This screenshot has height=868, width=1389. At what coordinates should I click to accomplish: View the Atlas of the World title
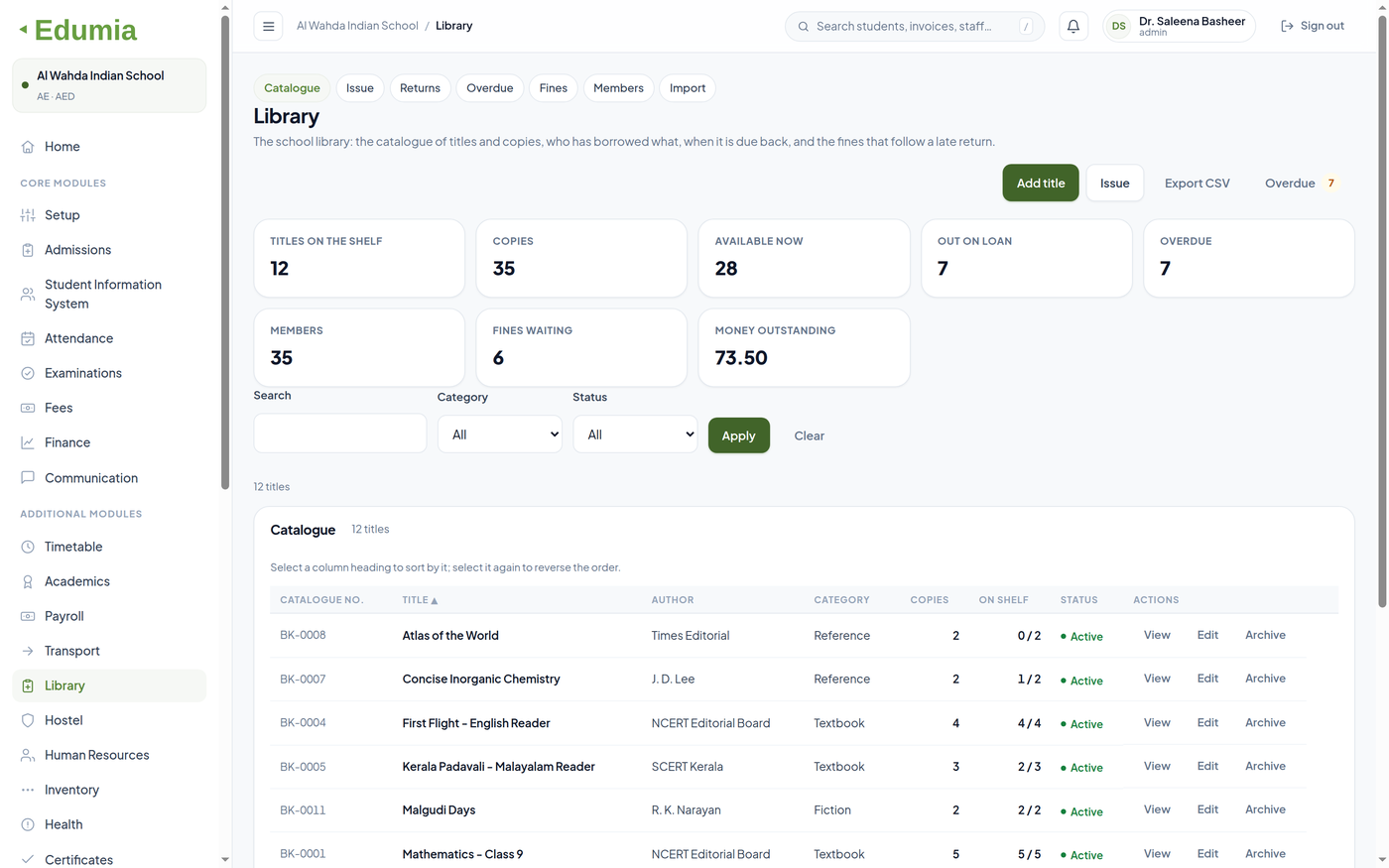tap(1157, 635)
